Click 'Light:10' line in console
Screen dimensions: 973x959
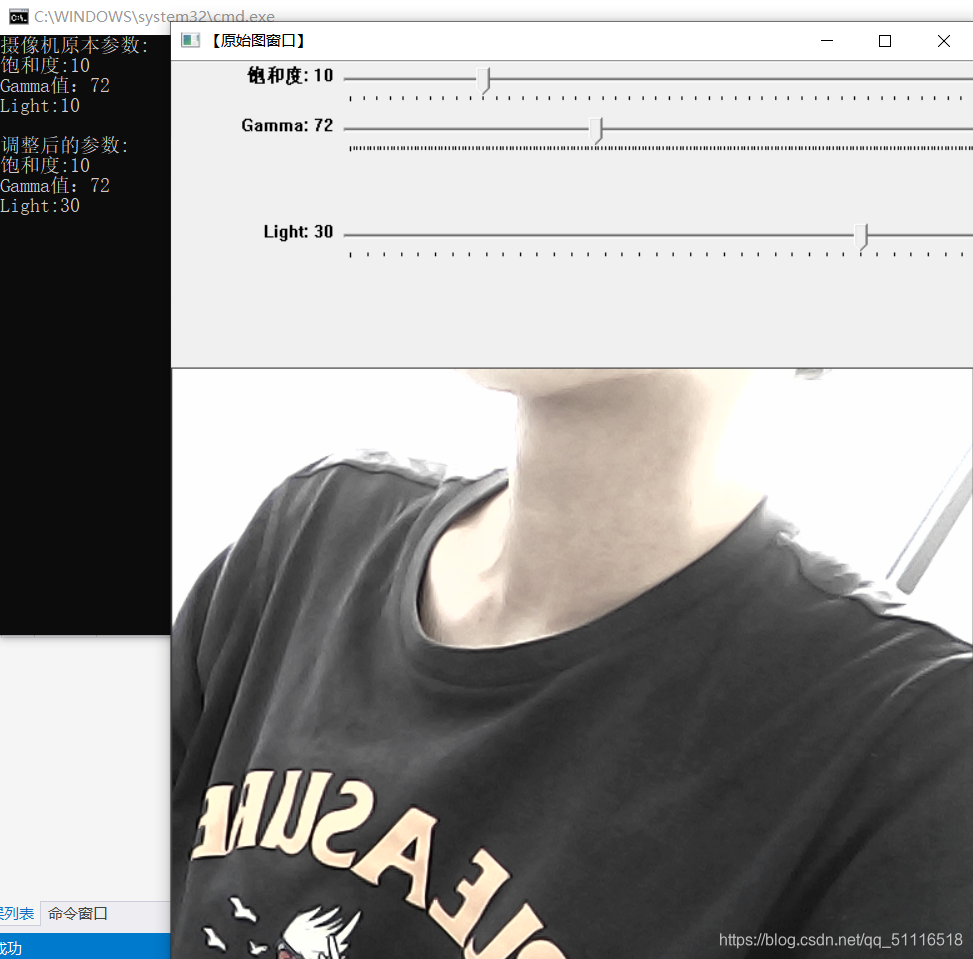pyautogui.click(x=40, y=106)
